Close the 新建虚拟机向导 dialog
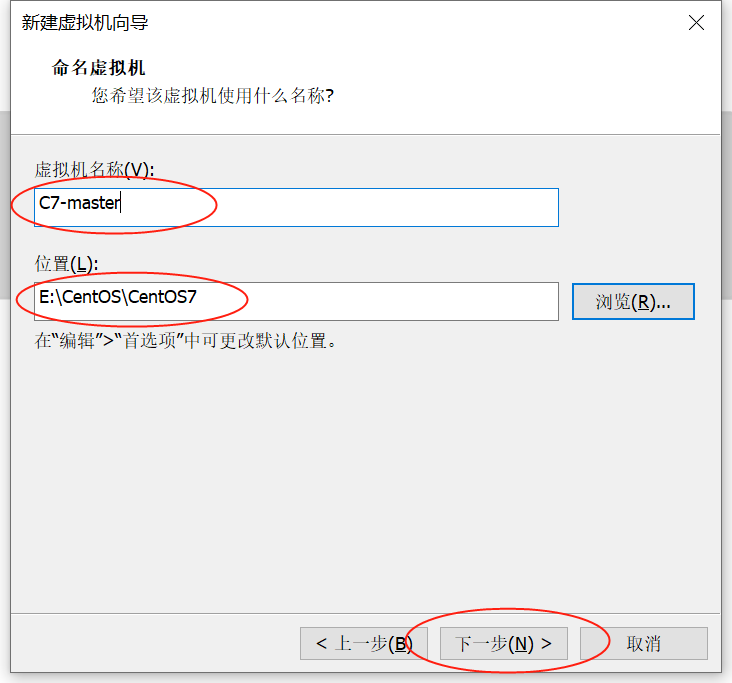This screenshot has width=732, height=683. 696,22
